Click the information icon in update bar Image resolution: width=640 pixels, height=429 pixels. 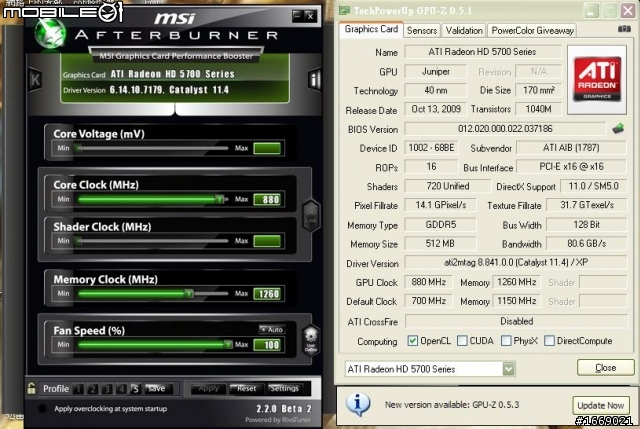click(358, 404)
